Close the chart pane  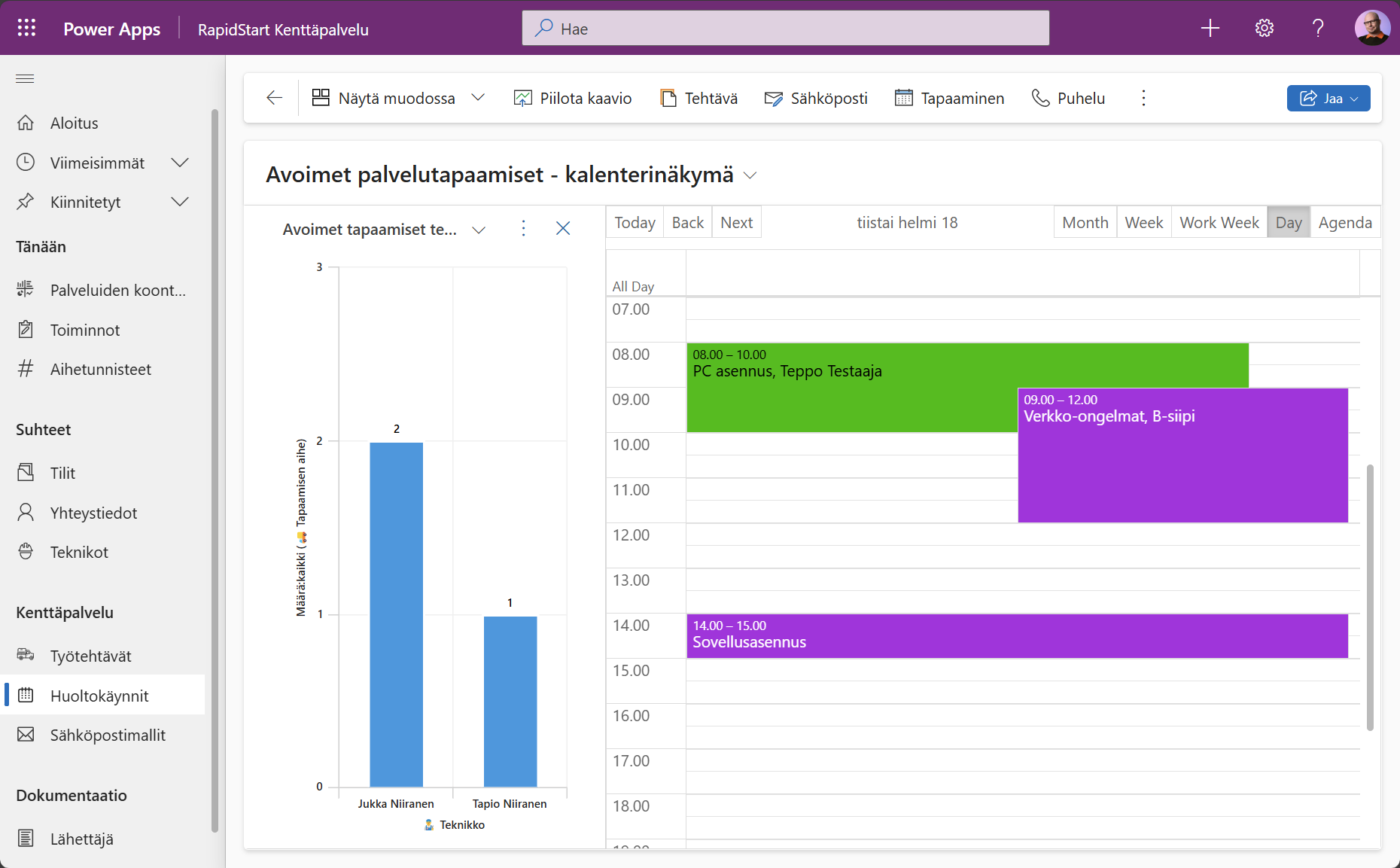tap(562, 229)
